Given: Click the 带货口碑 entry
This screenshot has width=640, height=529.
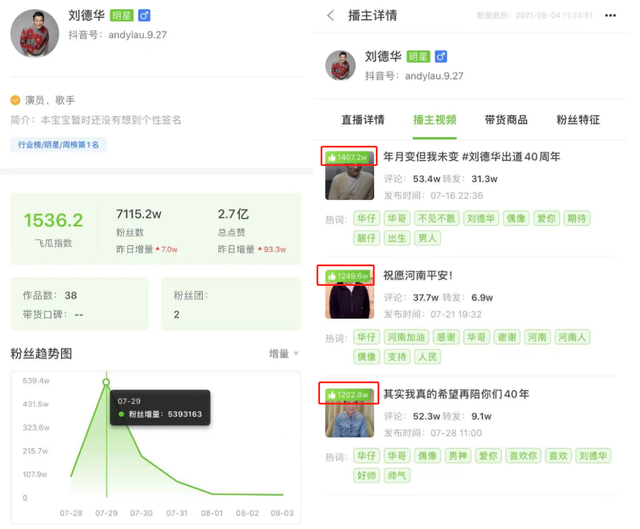Looking at the screenshot, I should pos(53,315).
